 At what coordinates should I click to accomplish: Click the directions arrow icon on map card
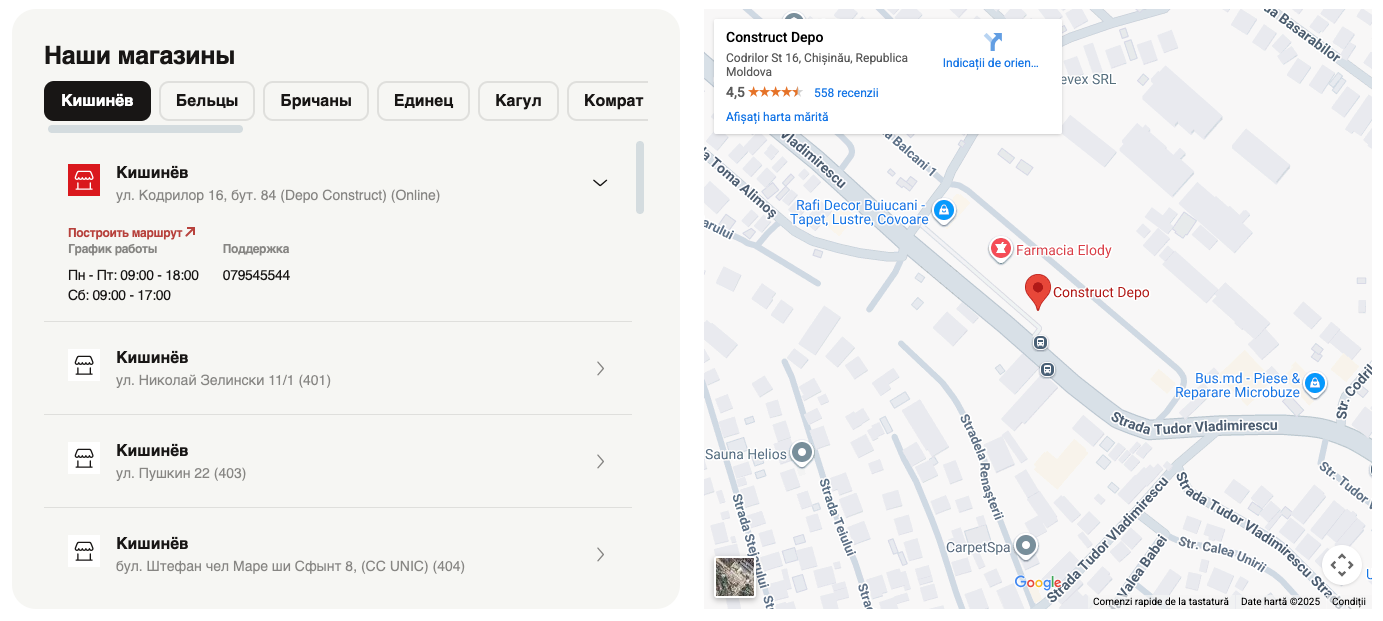992,42
